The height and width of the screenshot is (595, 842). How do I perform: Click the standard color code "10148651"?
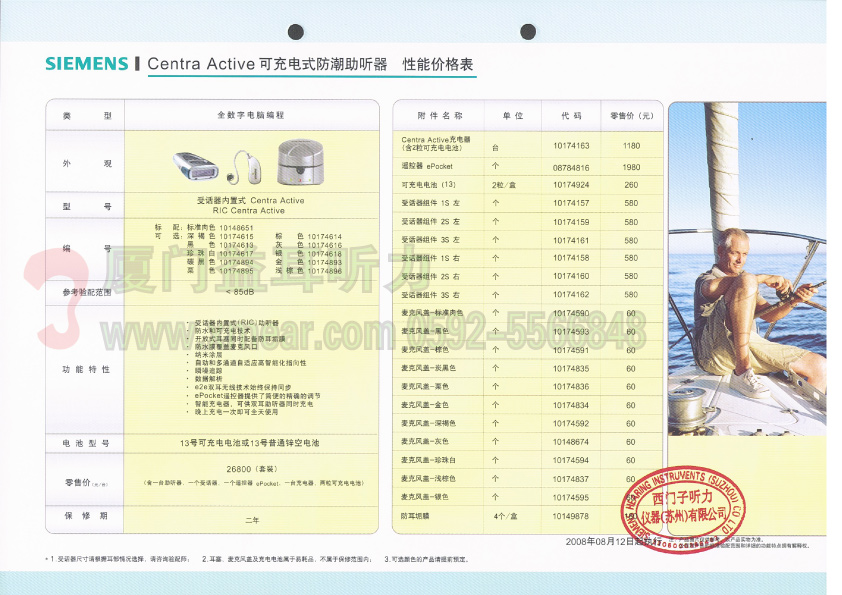(236, 228)
